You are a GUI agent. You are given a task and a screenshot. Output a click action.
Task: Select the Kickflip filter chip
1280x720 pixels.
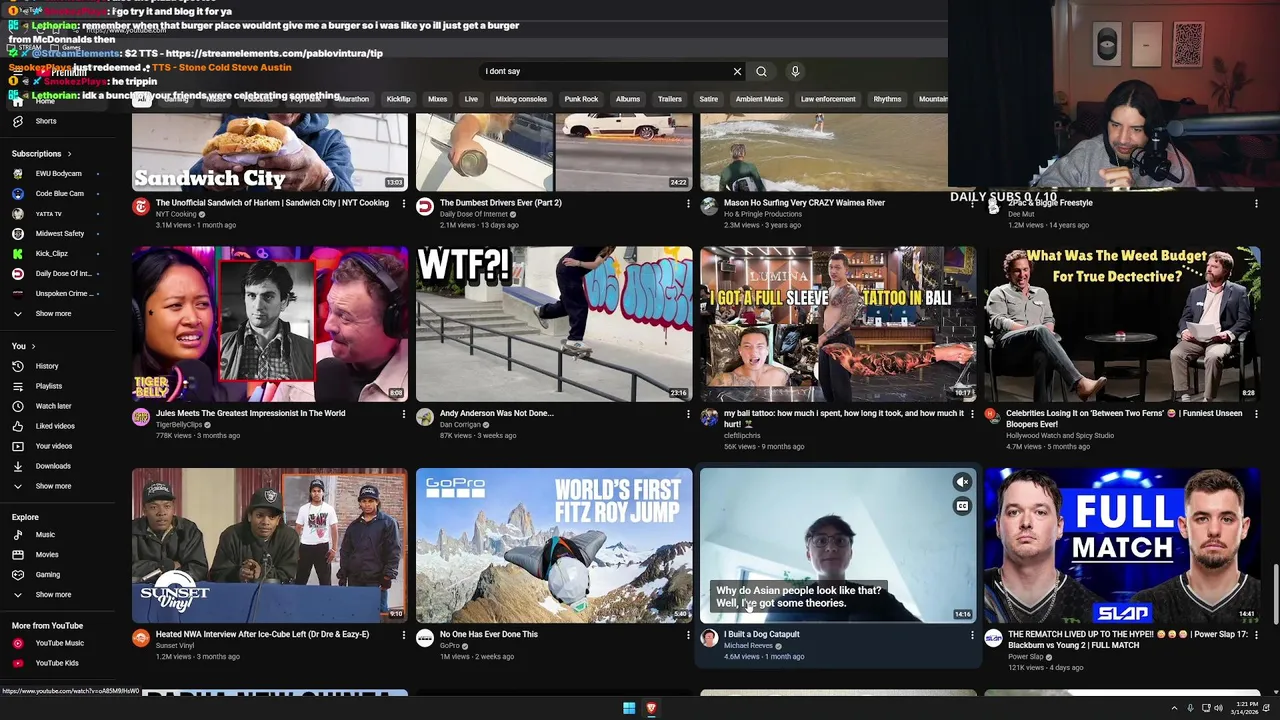tap(398, 99)
